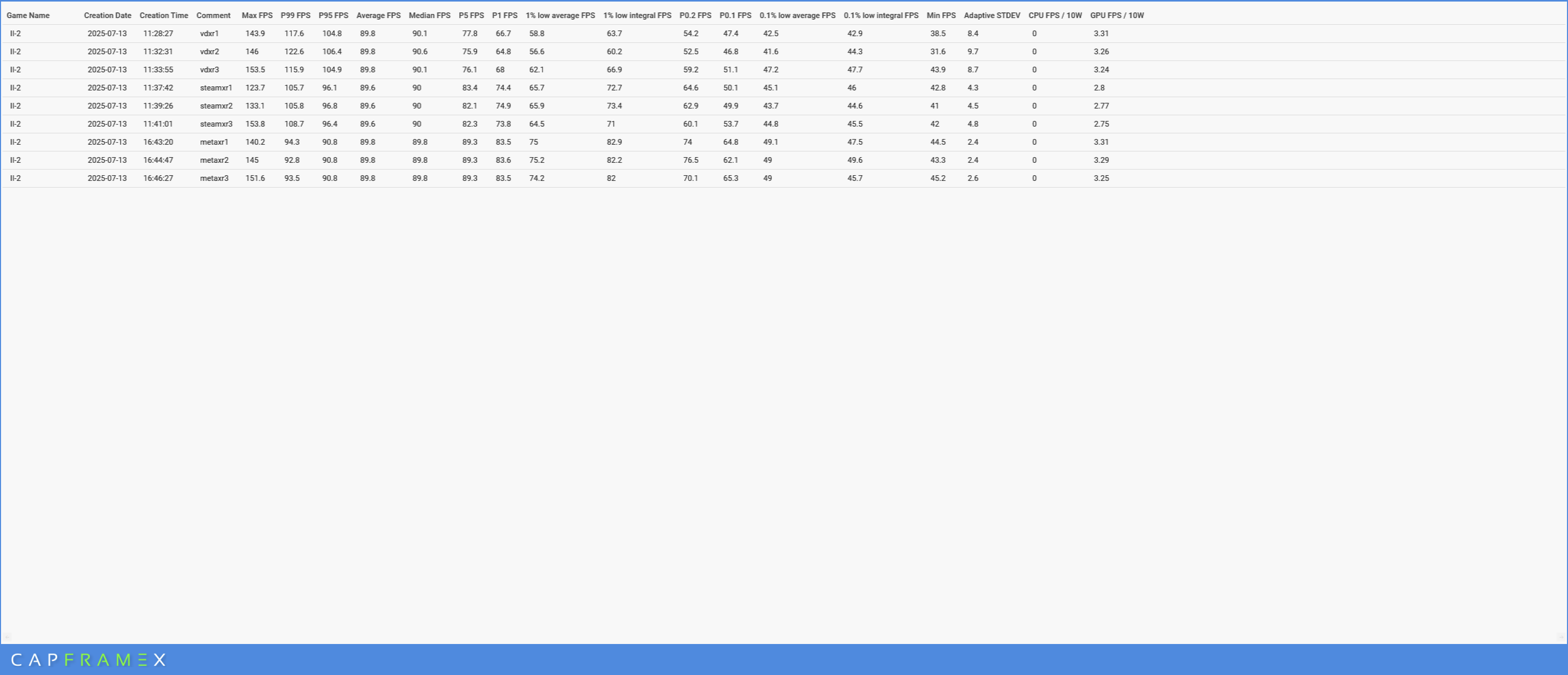Click Min FPS value 31.6
1568x675 pixels.
point(938,52)
